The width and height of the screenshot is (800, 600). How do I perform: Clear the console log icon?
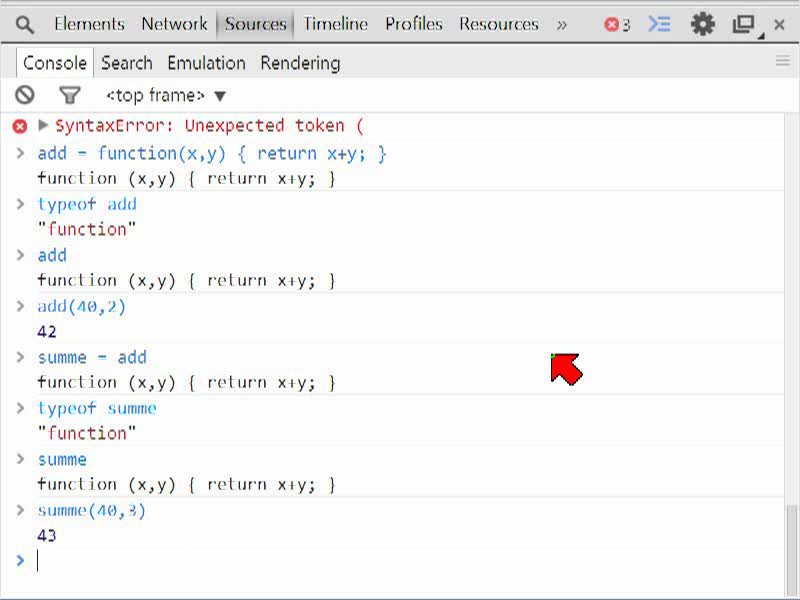[24, 95]
